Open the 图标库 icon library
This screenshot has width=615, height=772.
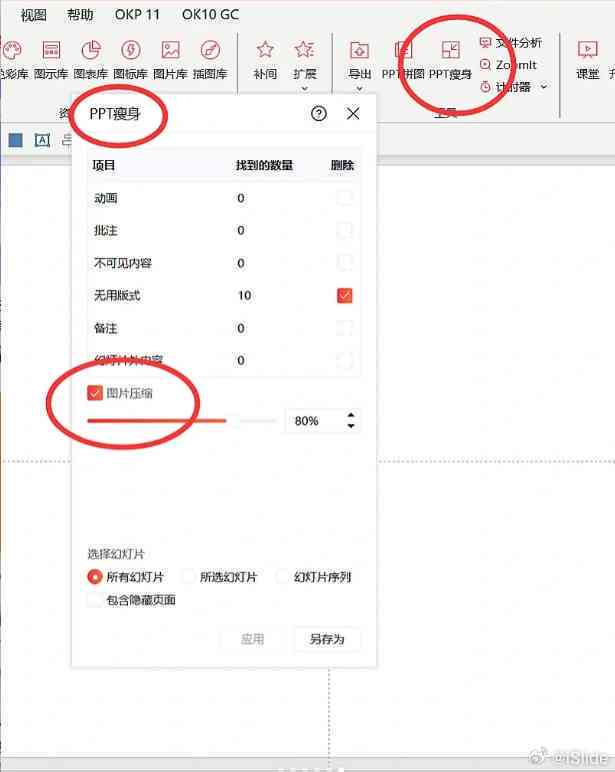130,60
